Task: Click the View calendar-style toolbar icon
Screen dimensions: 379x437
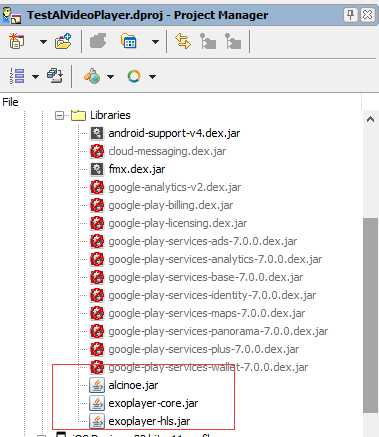Action: (129, 41)
